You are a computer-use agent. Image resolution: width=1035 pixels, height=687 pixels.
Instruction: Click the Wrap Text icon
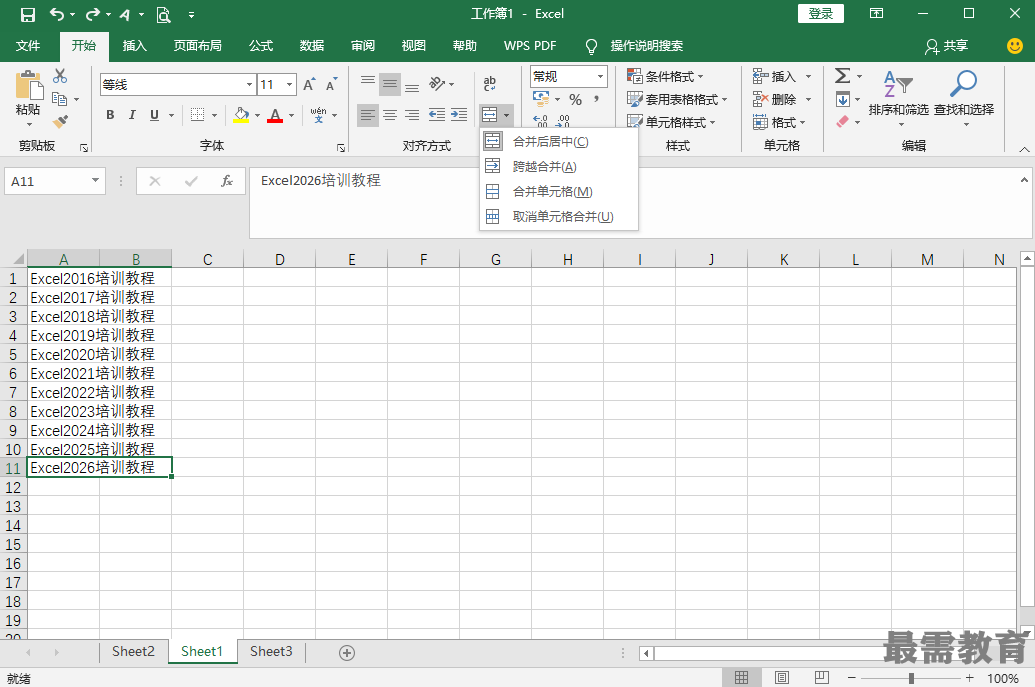click(x=490, y=83)
